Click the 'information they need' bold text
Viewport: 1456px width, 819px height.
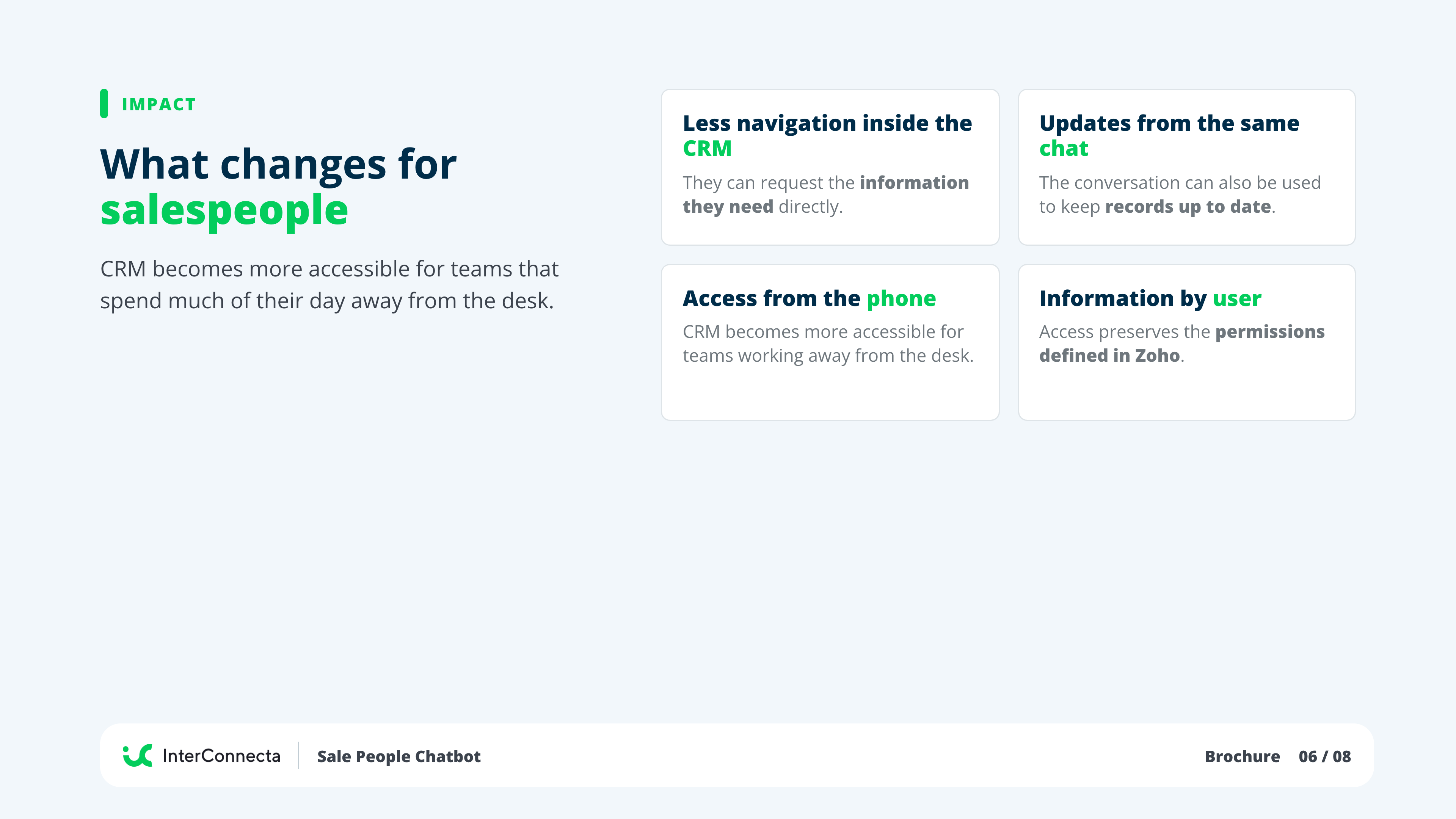[x=826, y=195]
